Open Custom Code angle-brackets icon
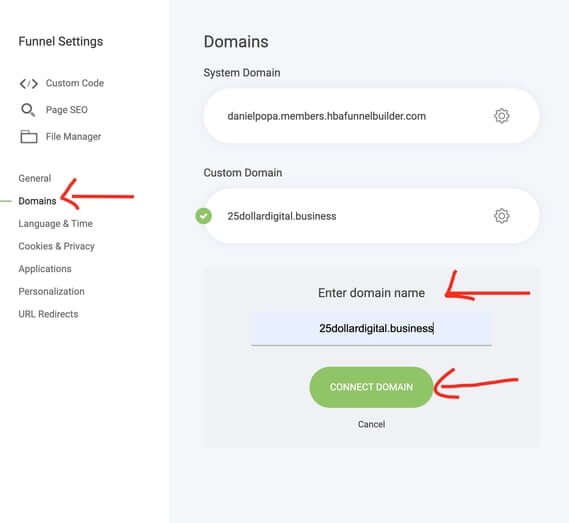 (x=28, y=83)
